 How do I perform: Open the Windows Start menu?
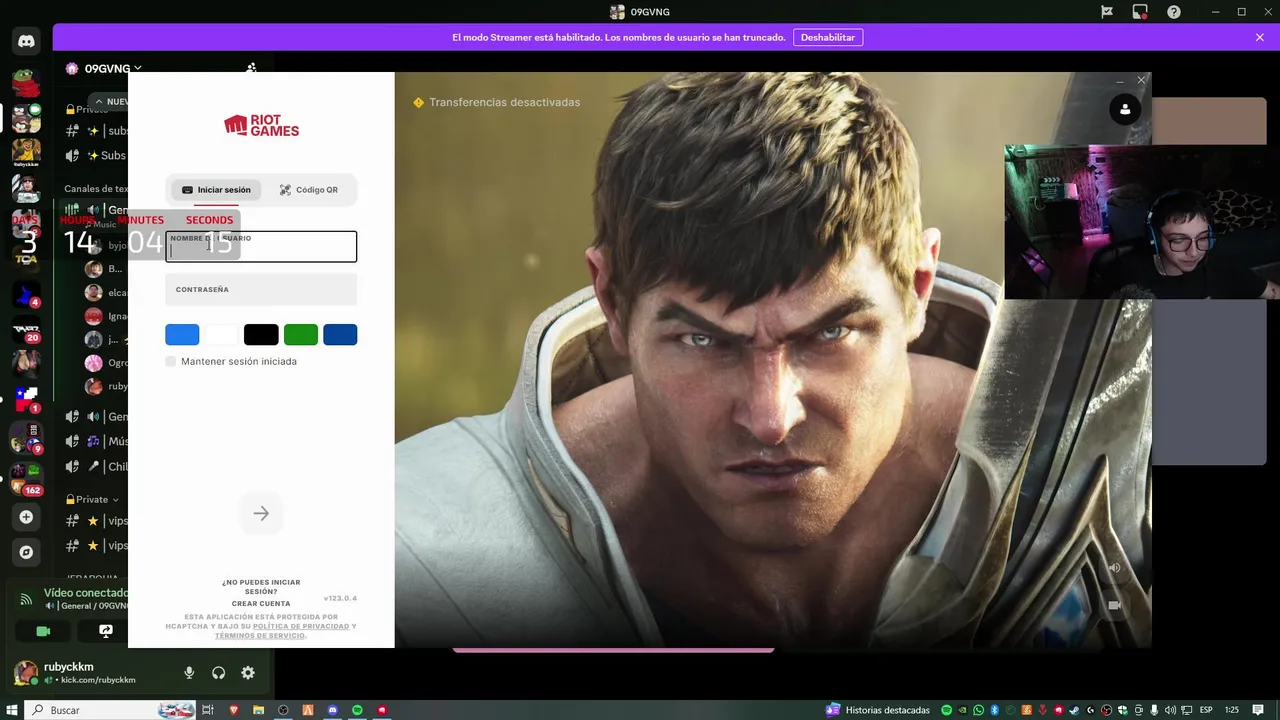click(x=11, y=710)
